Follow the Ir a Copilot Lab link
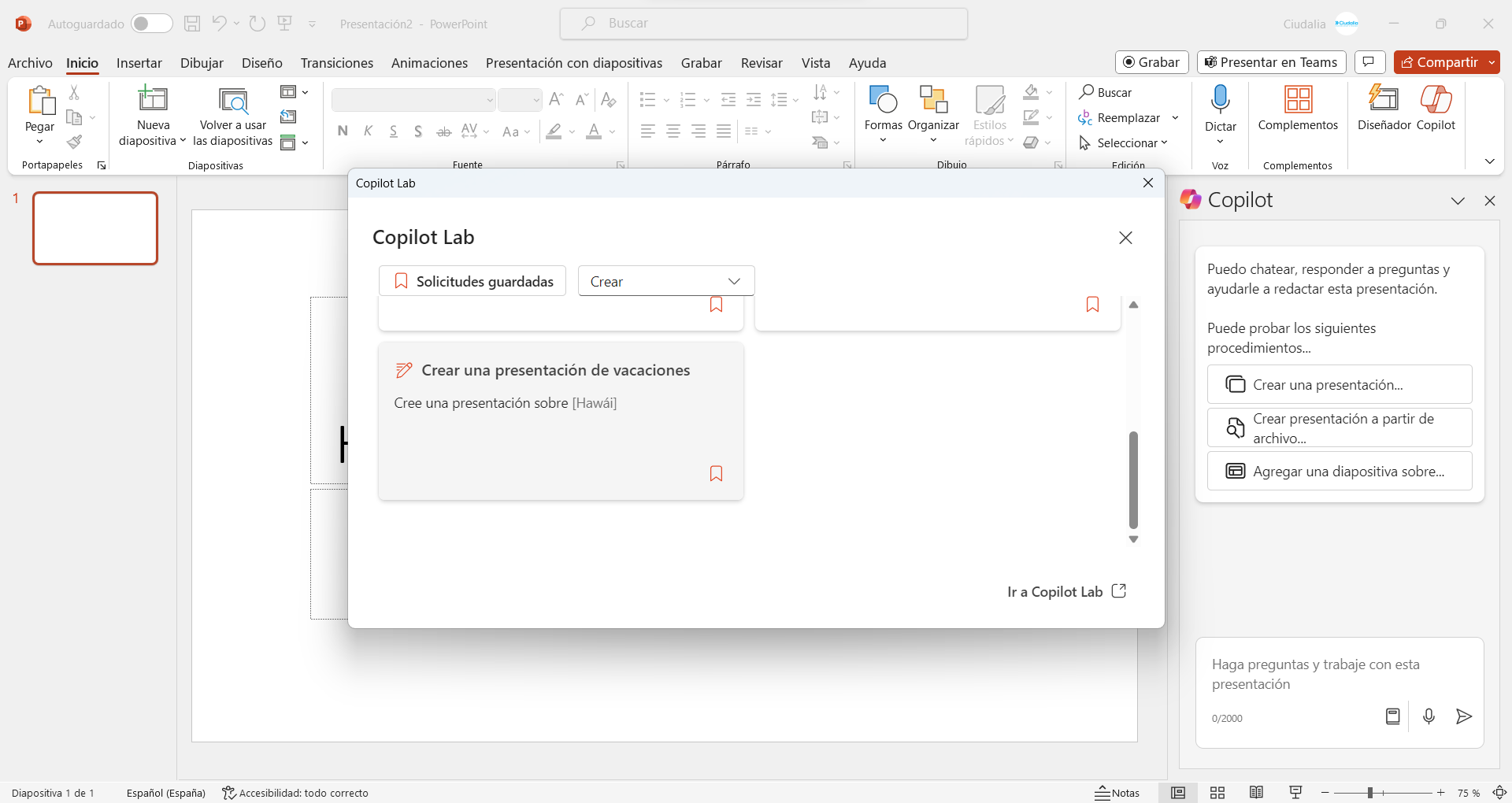 (1066, 591)
